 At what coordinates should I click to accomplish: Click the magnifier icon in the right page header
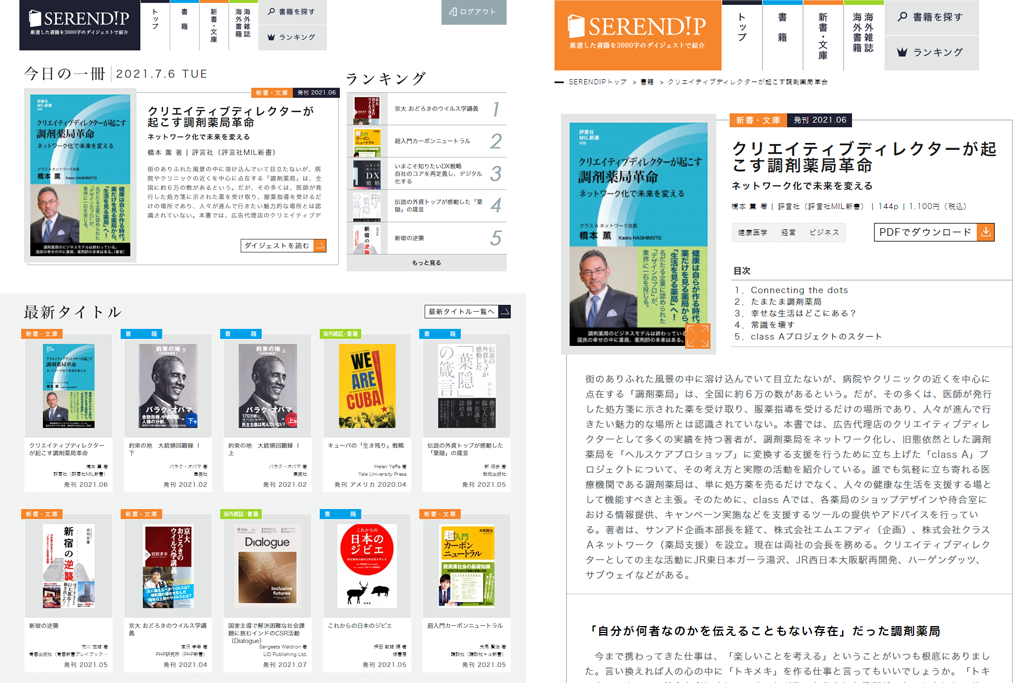point(902,17)
